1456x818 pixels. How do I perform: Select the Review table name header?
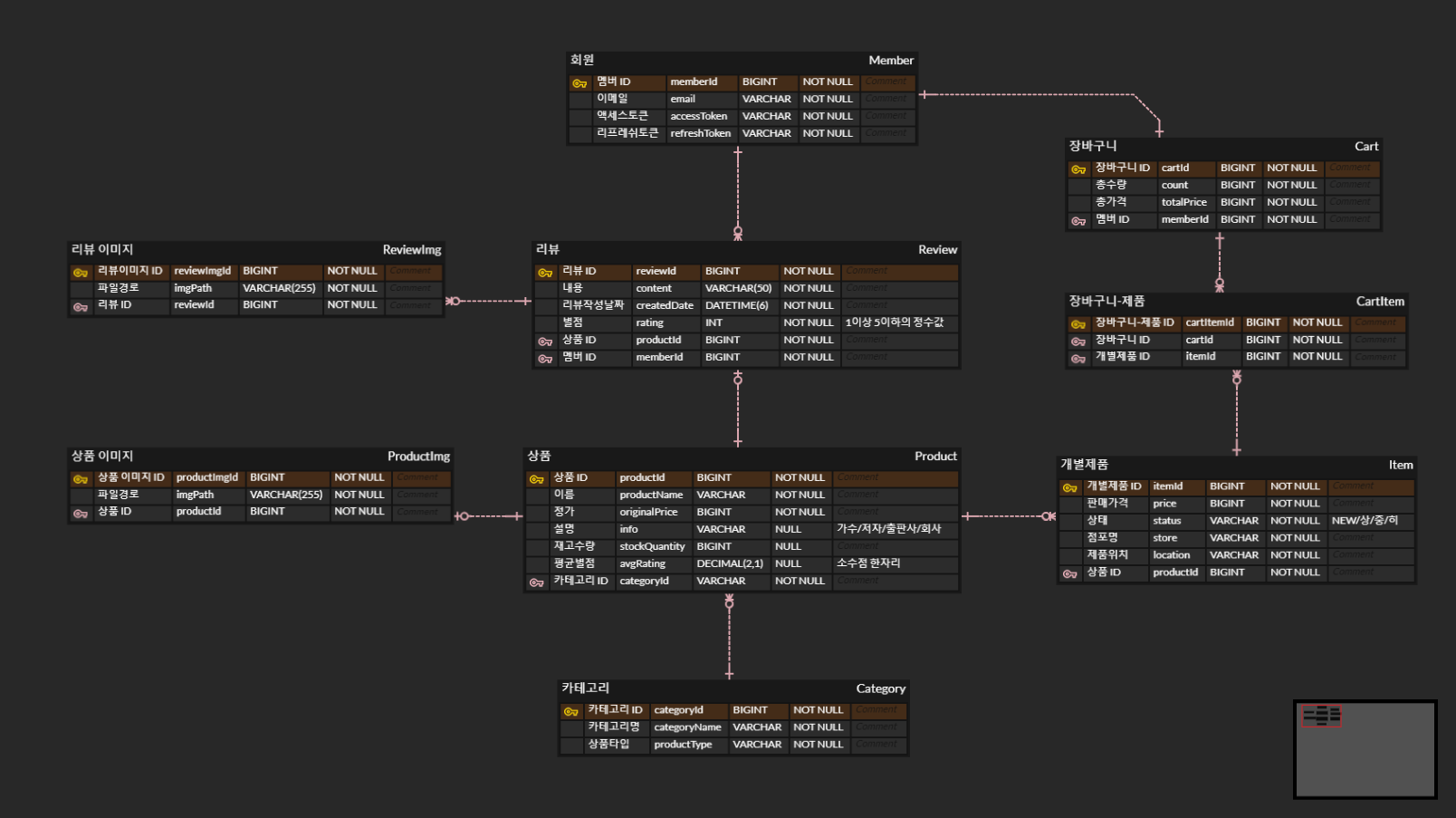937,250
